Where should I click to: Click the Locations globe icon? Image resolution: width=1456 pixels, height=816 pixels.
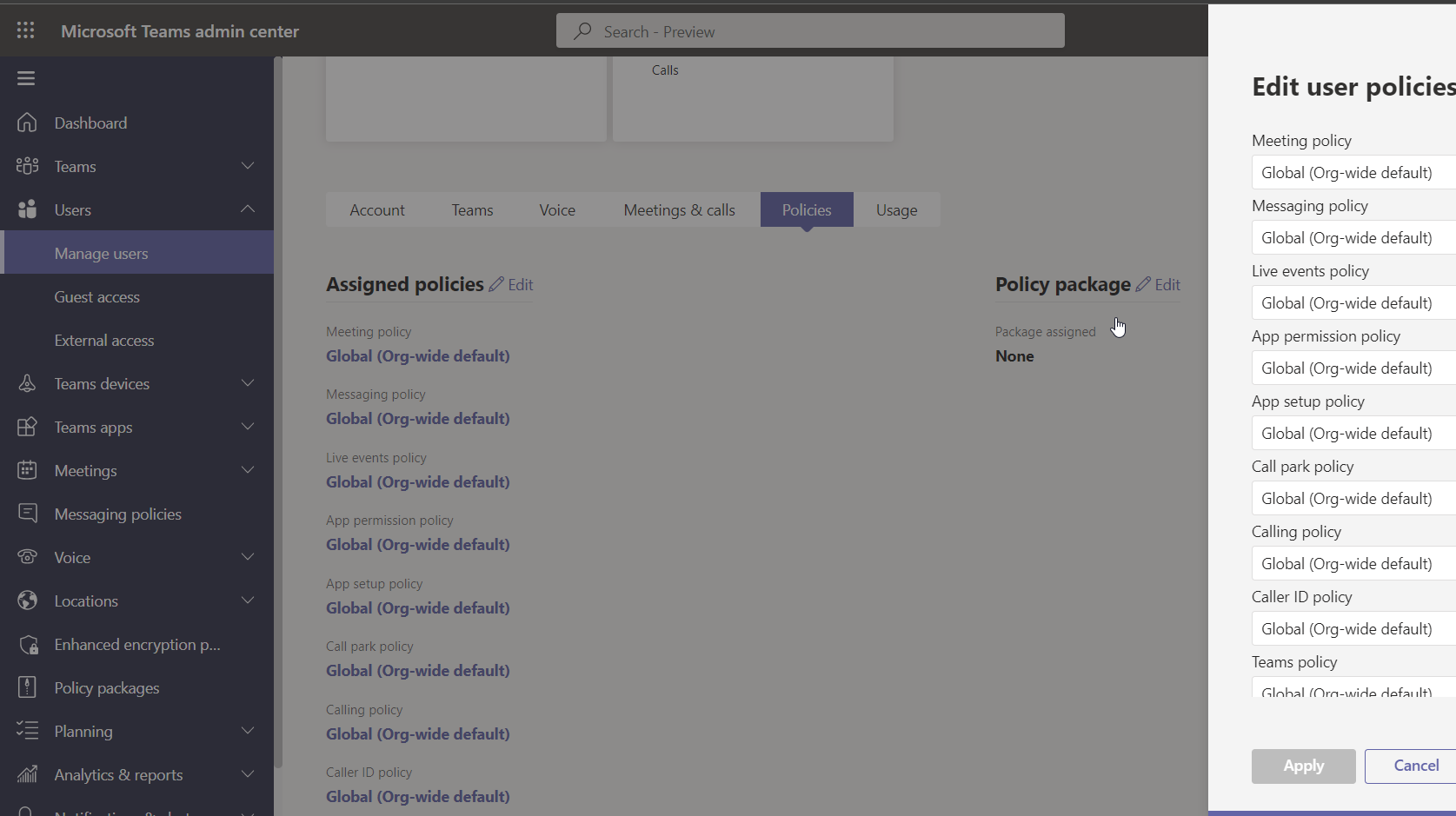[27, 600]
